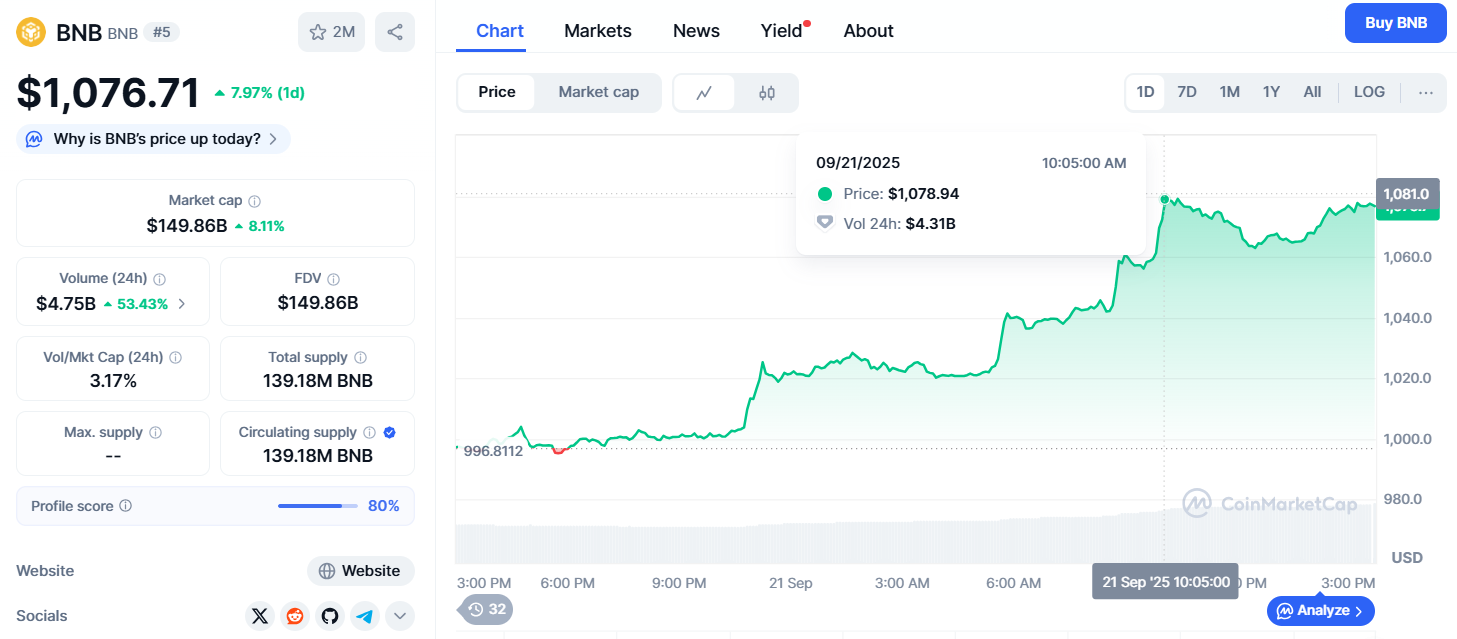Set chart range to 1D

click(1145, 92)
